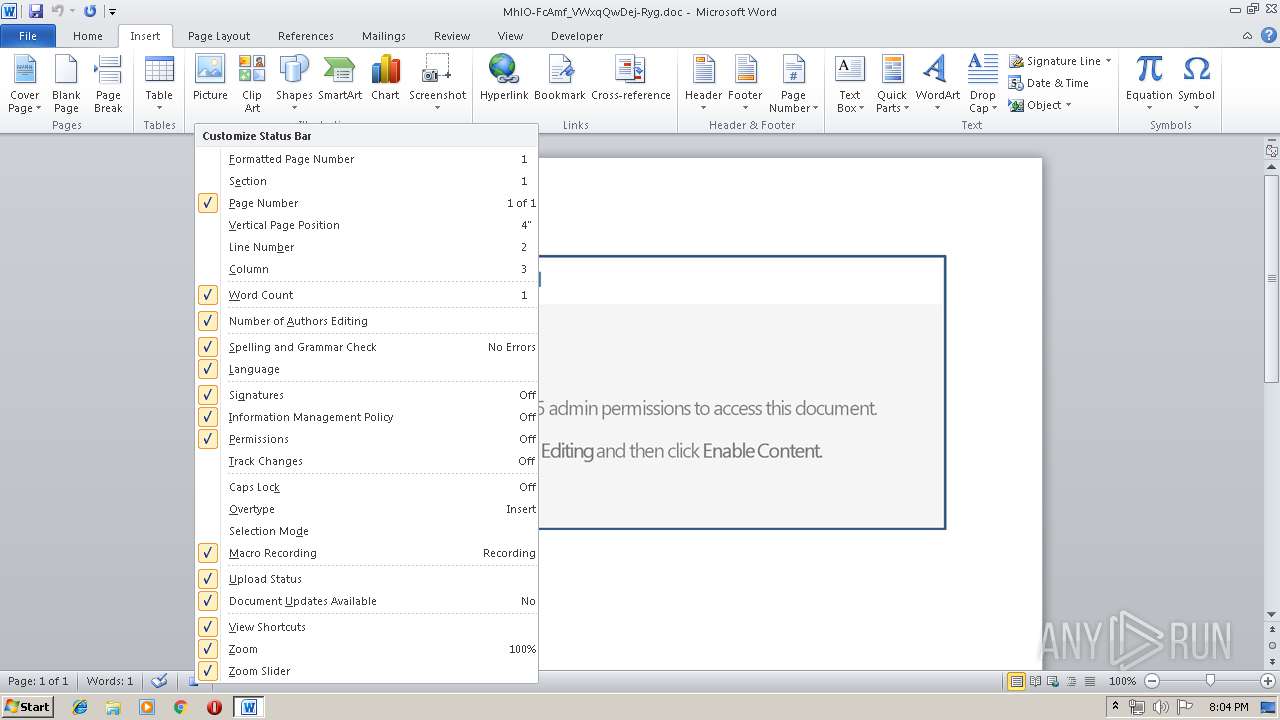The image size is (1280, 720).
Task: Toggle View Shortcuts option
Action: point(367,627)
